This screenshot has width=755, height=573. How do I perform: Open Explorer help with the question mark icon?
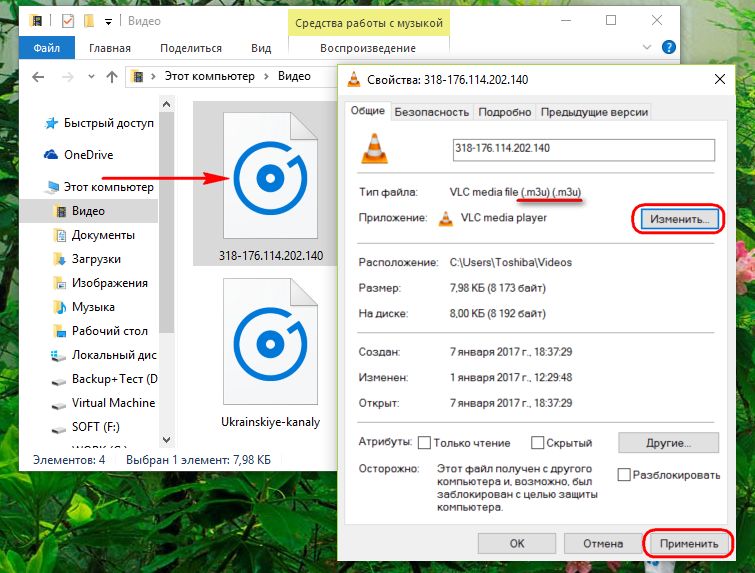point(668,47)
